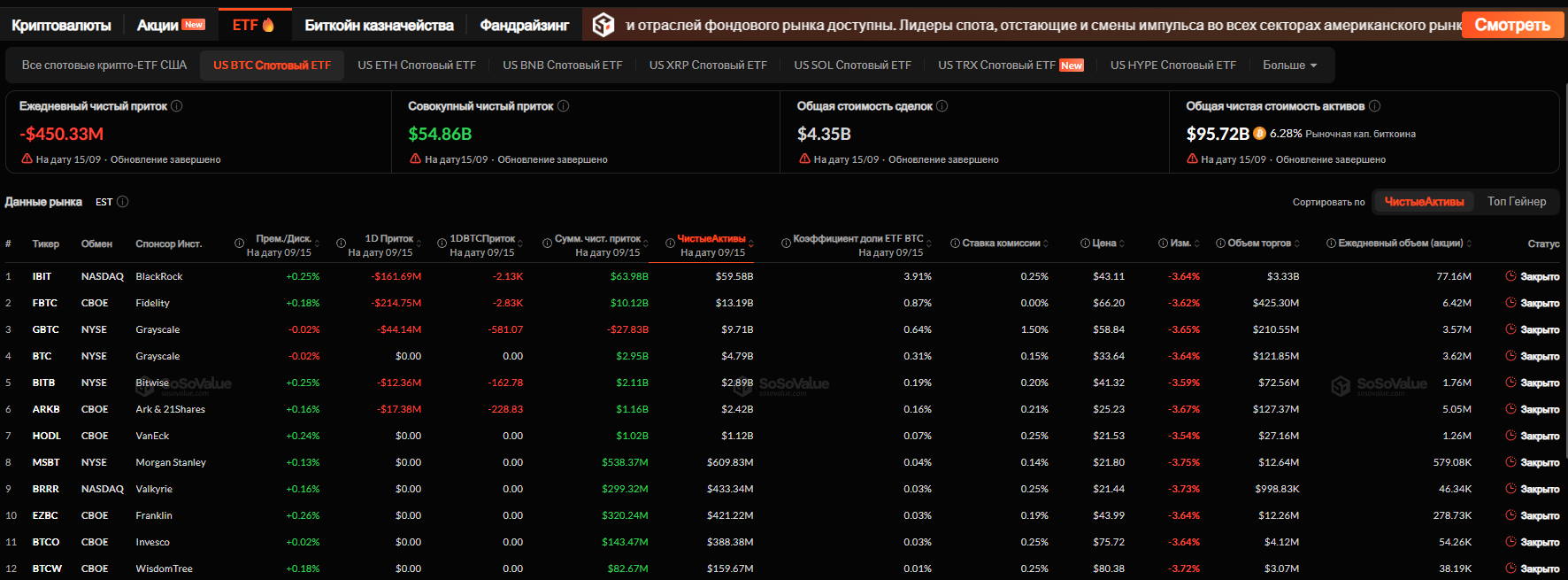Open the FBTC ticker link
This screenshot has height=580, width=1568.
pyautogui.click(x=44, y=303)
